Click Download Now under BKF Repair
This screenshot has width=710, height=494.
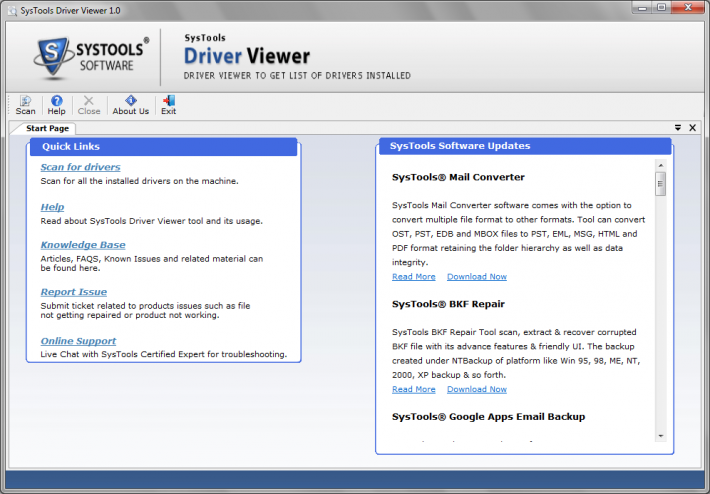477,389
